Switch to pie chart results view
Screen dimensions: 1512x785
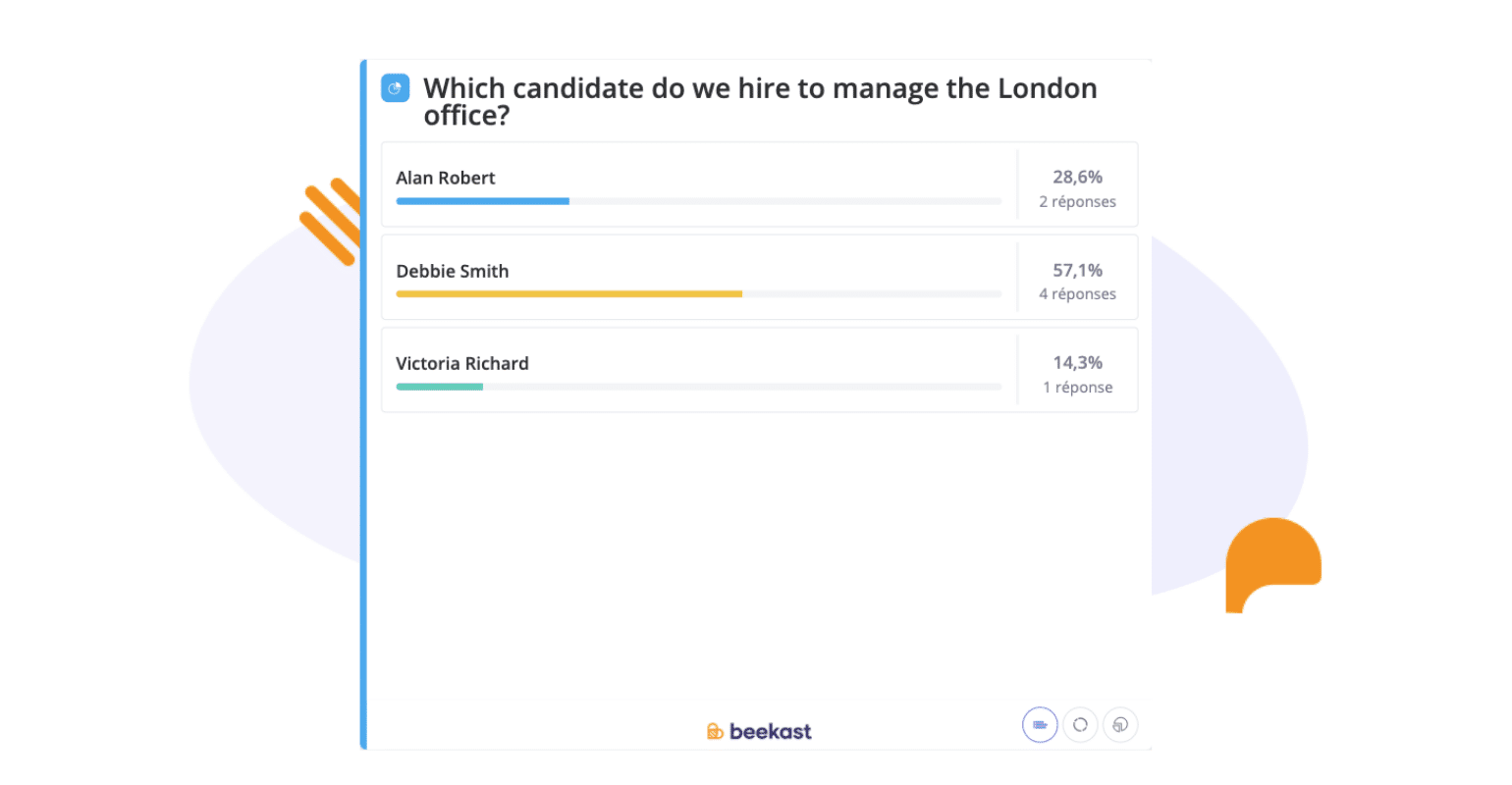(1120, 725)
